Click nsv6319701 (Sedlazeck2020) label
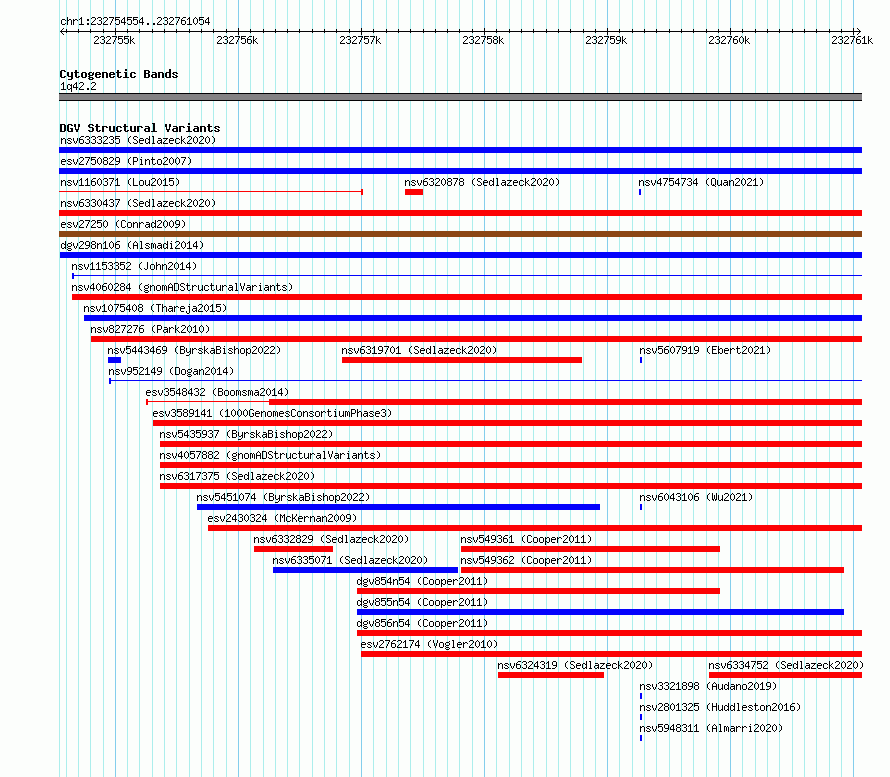This screenshot has width=890, height=777. pos(419,350)
